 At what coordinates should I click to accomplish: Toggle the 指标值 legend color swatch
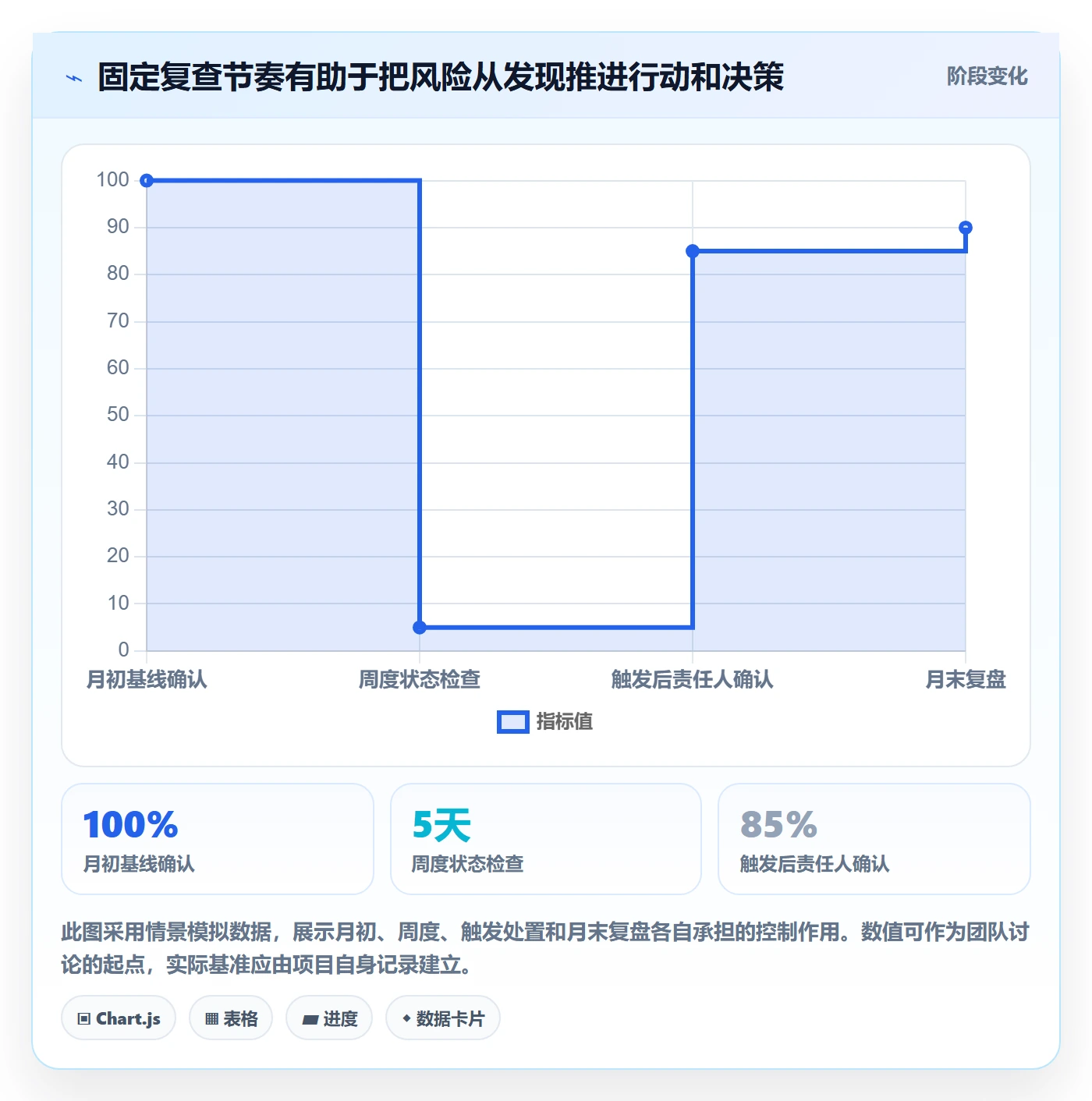click(x=513, y=722)
